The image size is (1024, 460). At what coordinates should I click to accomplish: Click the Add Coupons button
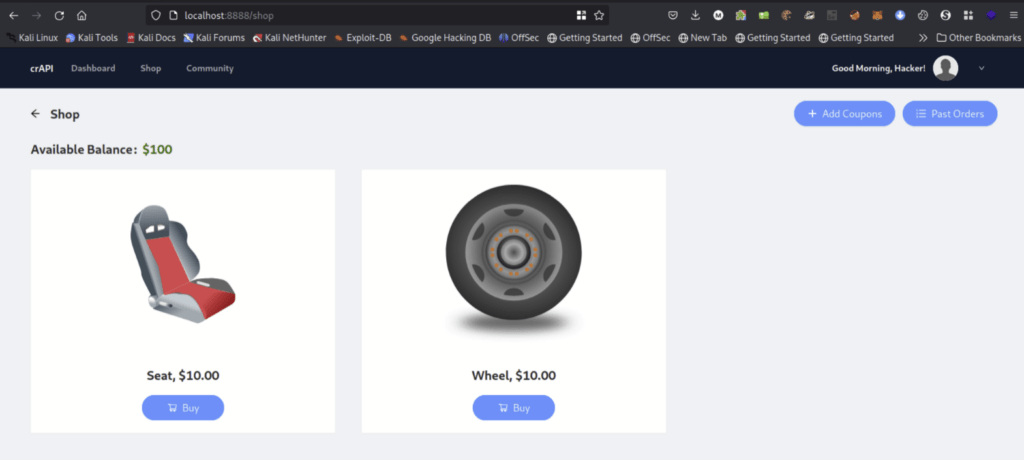[x=844, y=114]
